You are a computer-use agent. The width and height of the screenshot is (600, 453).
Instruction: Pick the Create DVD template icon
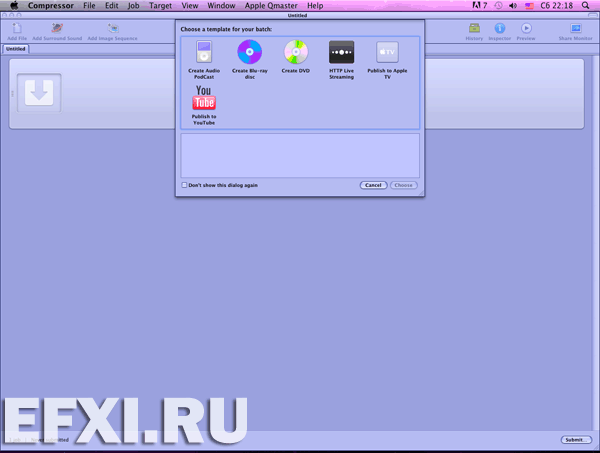coord(296,53)
